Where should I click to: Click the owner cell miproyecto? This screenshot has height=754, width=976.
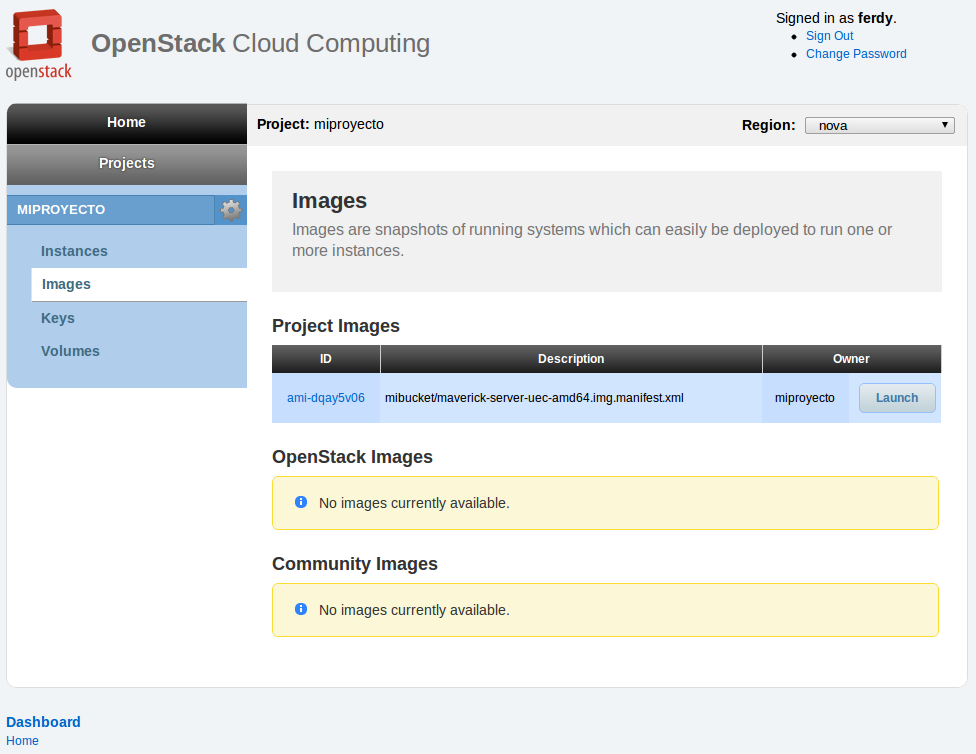click(804, 398)
